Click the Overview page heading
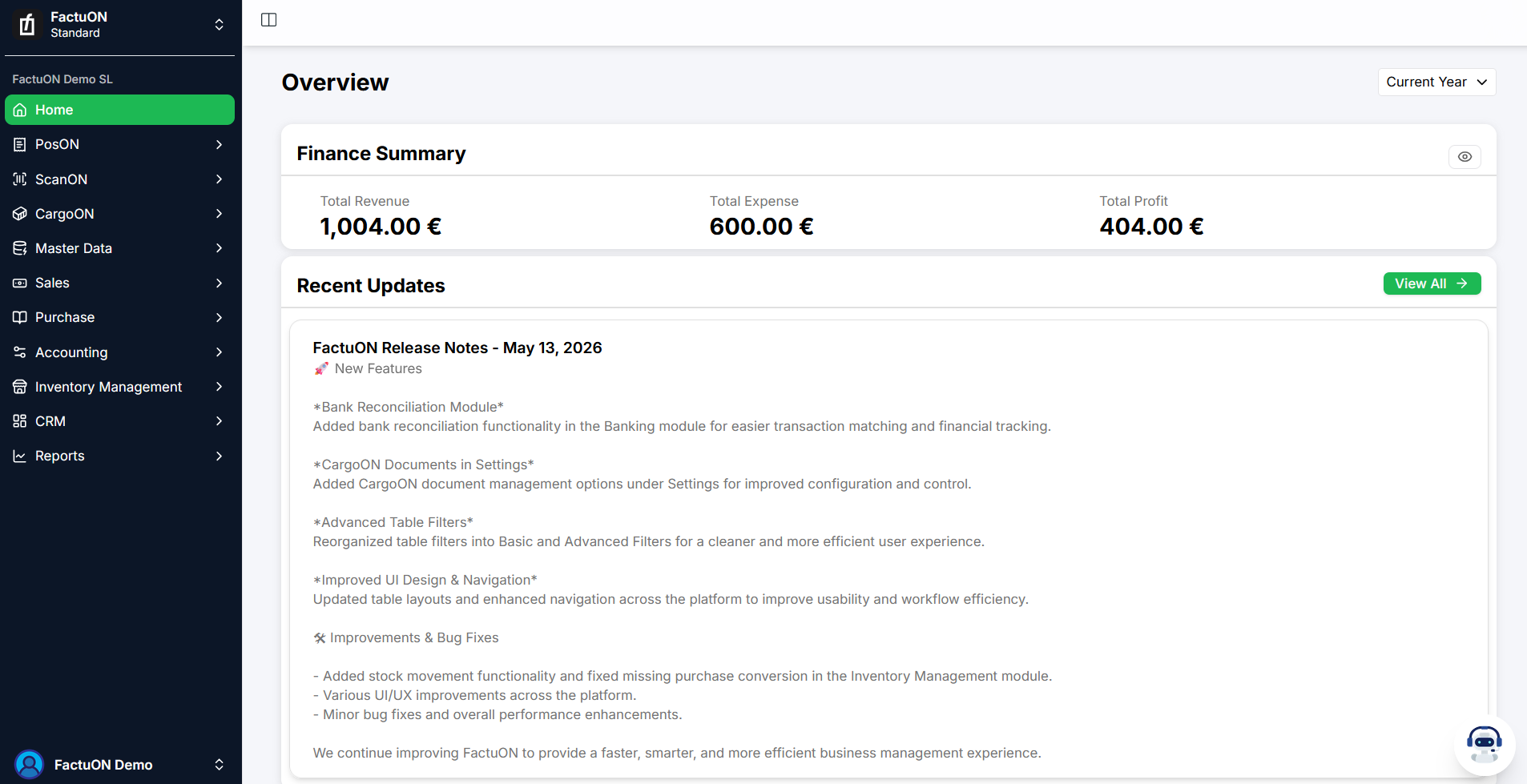Image resolution: width=1527 pixels, height=784 pixels. (335, 82)
